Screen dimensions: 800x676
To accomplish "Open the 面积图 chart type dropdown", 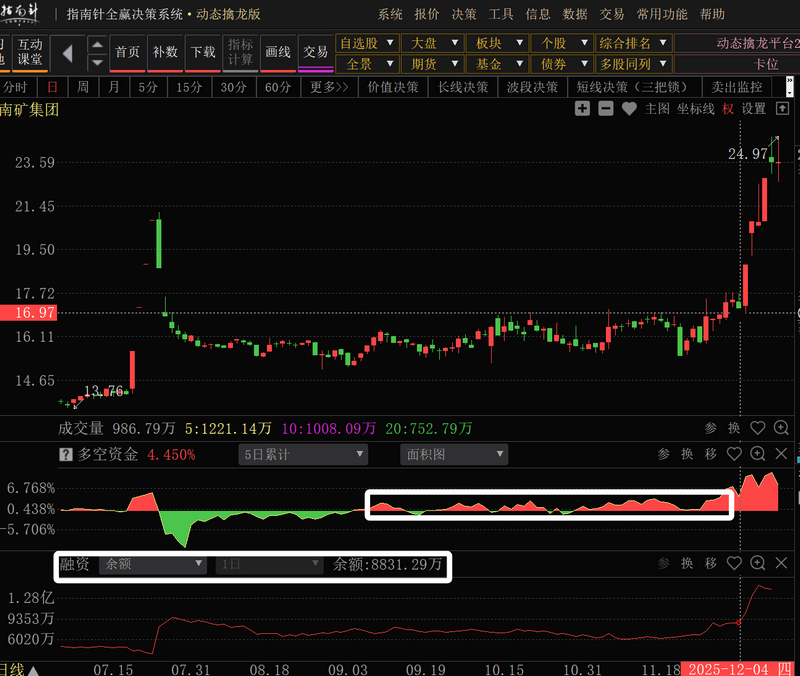I will coord(454,454).
